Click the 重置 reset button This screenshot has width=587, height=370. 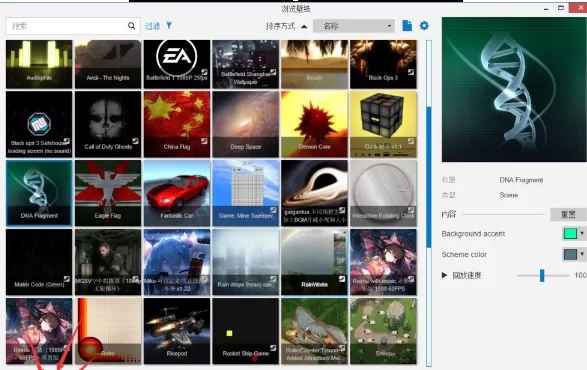(568, 215)
